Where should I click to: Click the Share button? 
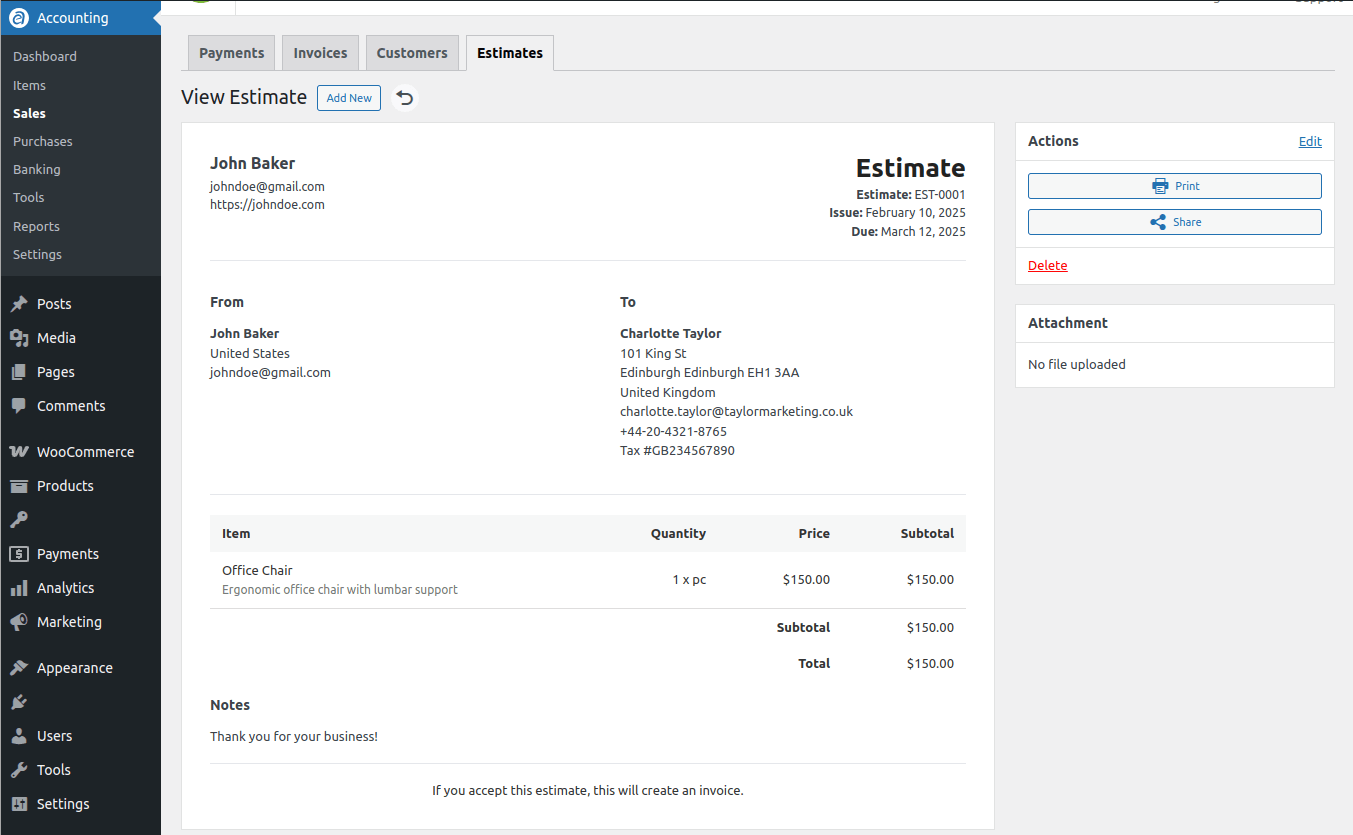(x=1175, y=222)
